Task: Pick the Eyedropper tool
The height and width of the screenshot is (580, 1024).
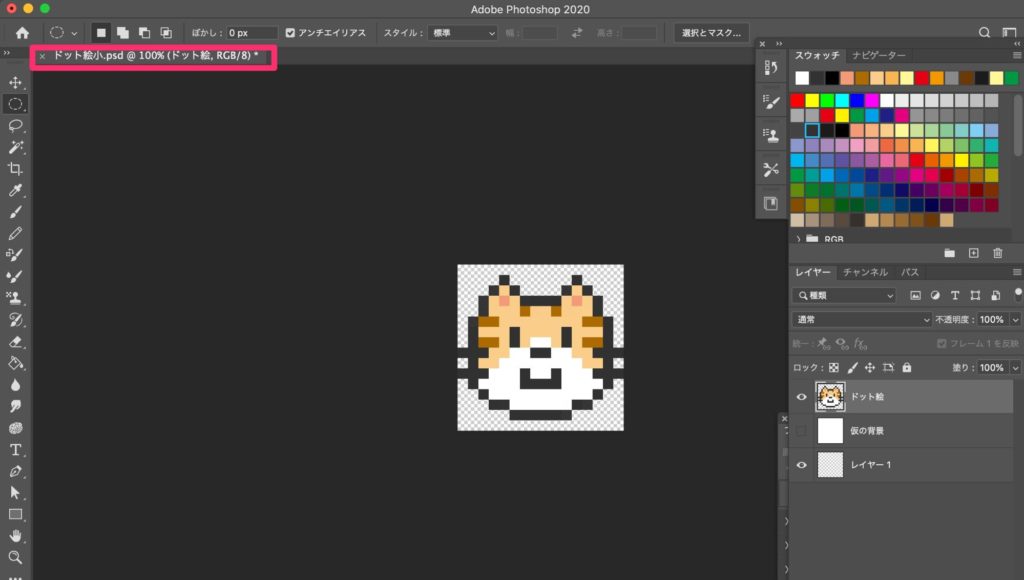Action: click(x=15, y=190)
